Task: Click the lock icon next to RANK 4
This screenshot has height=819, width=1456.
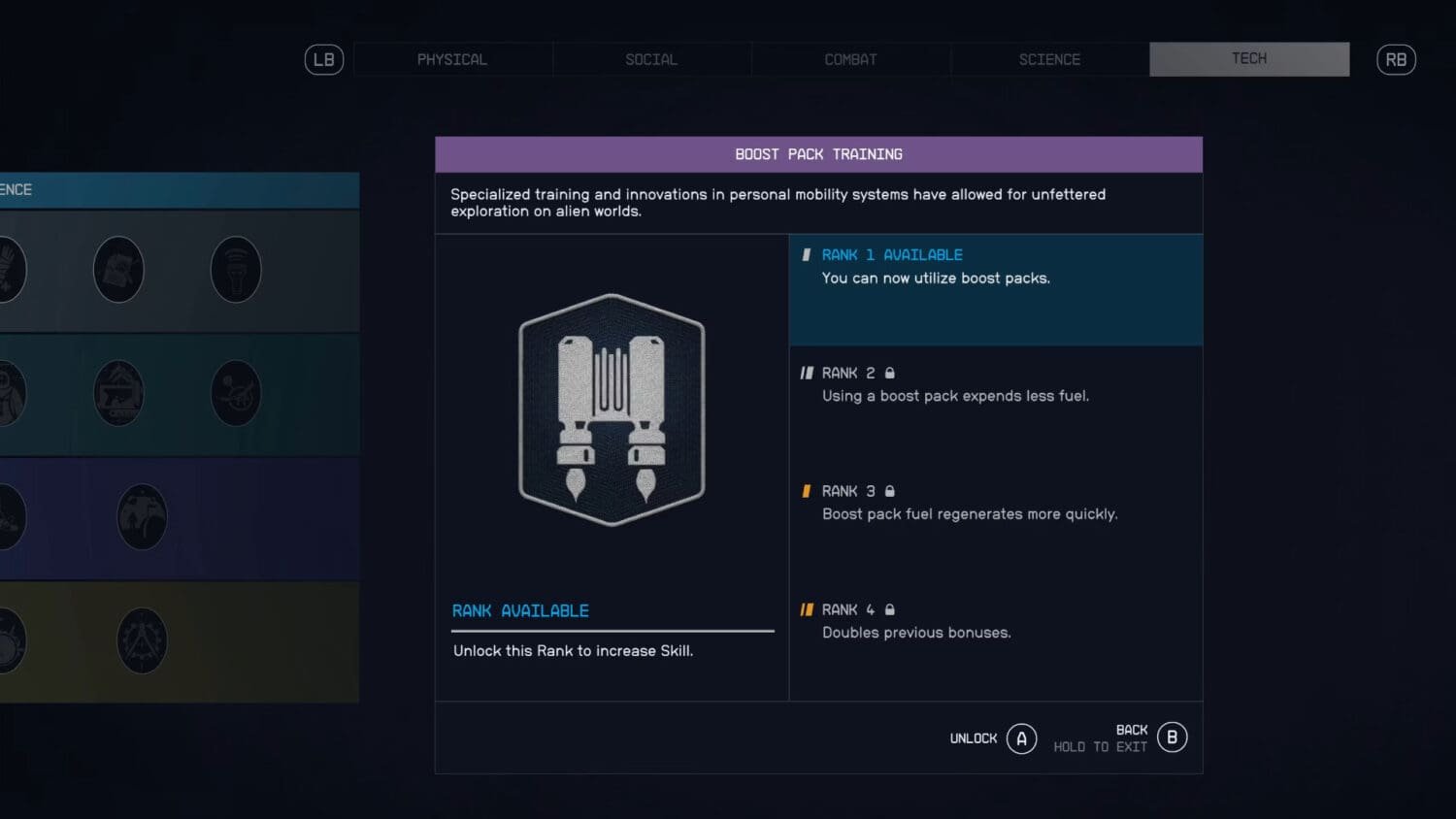Action: (x=889, y=609)
